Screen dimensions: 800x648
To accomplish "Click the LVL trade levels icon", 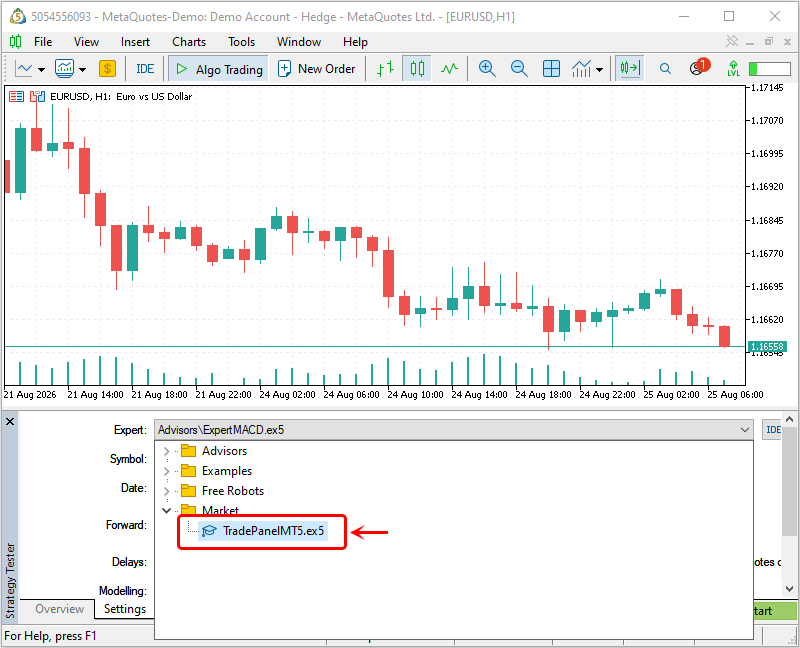I will tap(733, 68).
